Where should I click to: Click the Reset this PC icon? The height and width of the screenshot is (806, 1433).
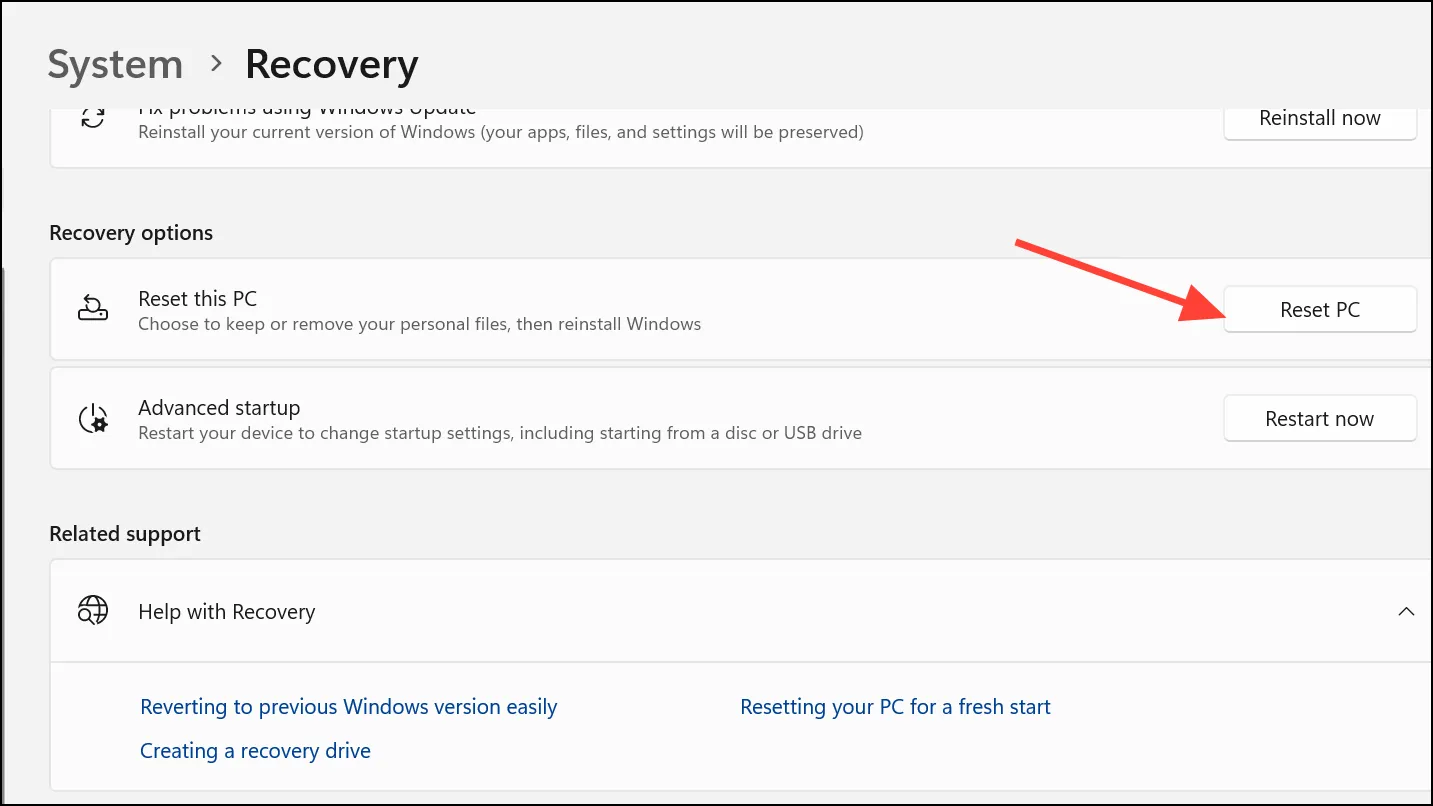93,309
